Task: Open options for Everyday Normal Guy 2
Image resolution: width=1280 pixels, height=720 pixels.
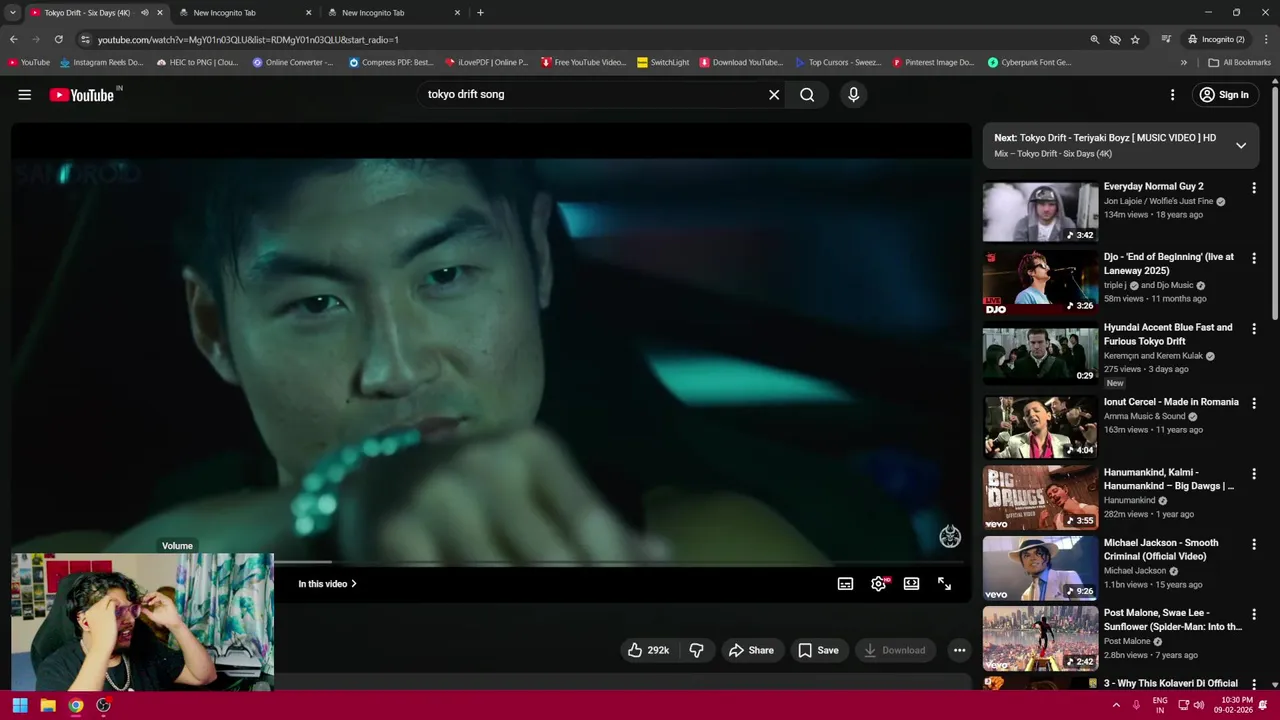Action: click(x=1254, y=188)
